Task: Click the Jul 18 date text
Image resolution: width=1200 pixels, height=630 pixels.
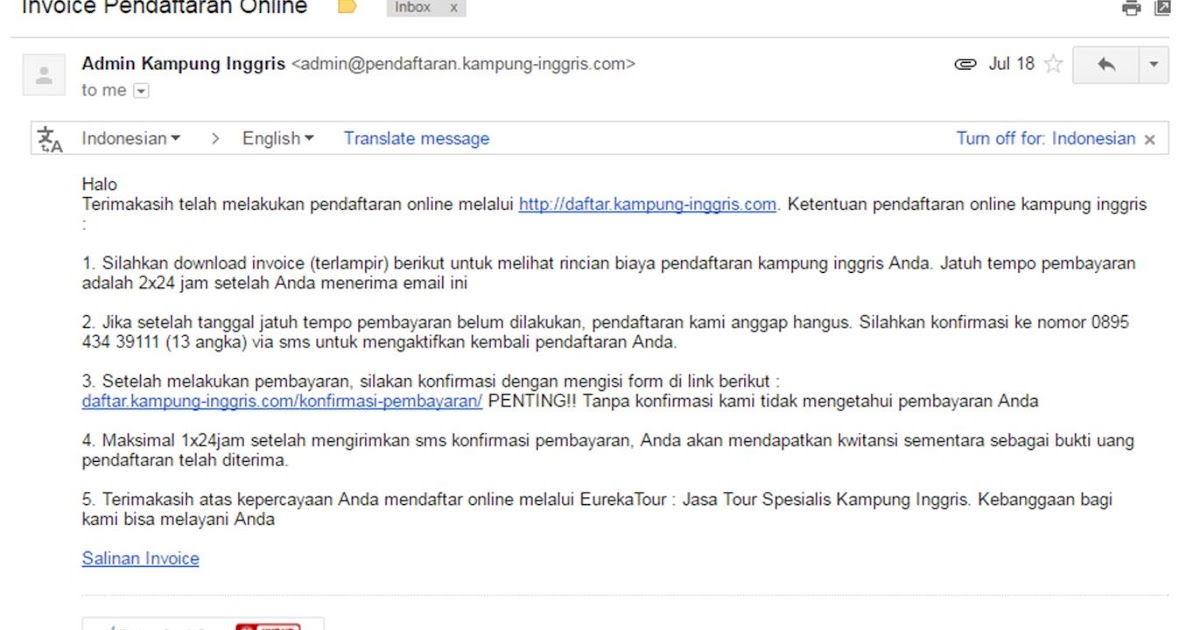Action: pyautogui.click(x=1011, y=64)
